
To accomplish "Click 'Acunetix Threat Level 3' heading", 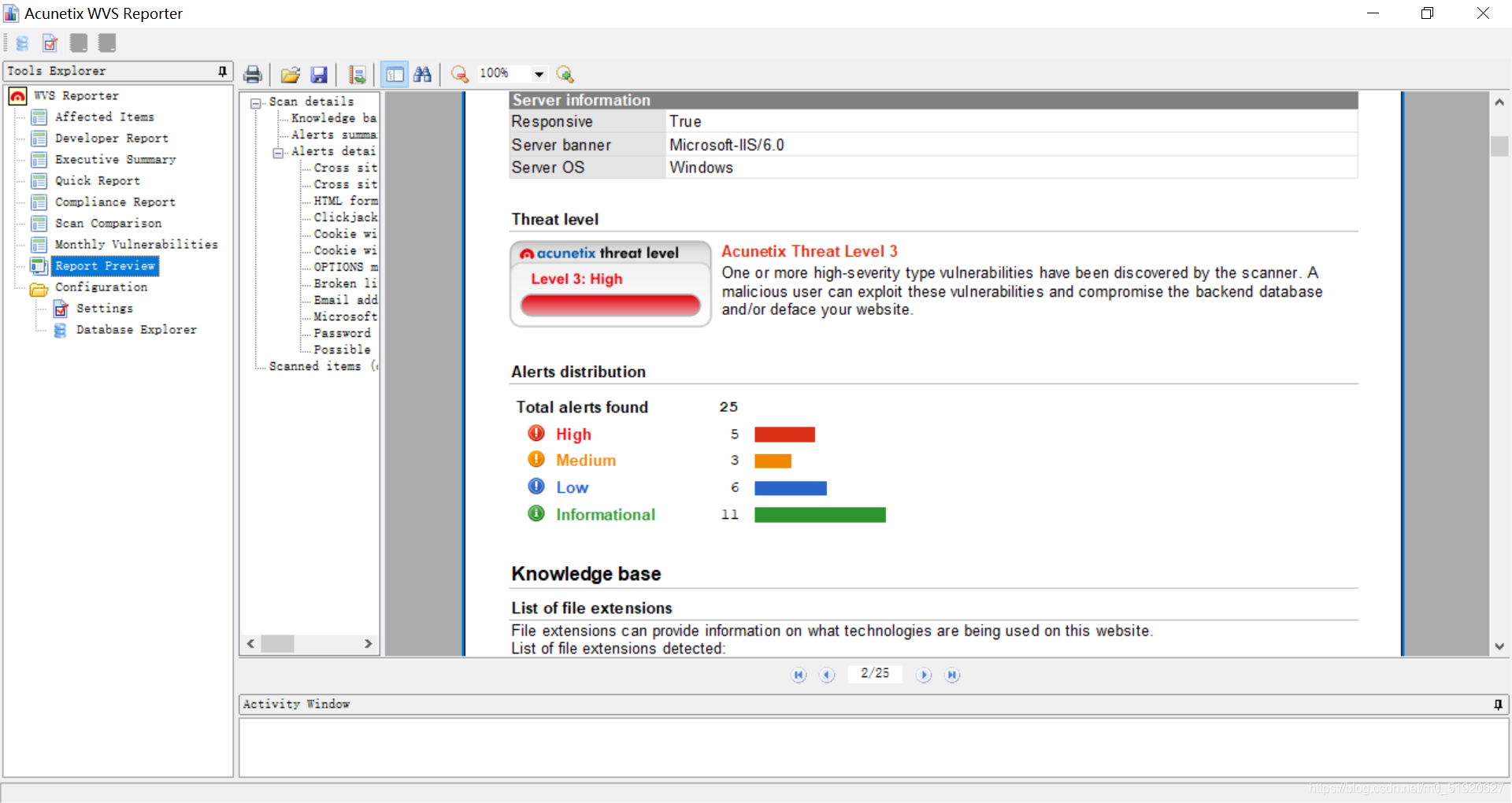I will click(x=810, y=251).
